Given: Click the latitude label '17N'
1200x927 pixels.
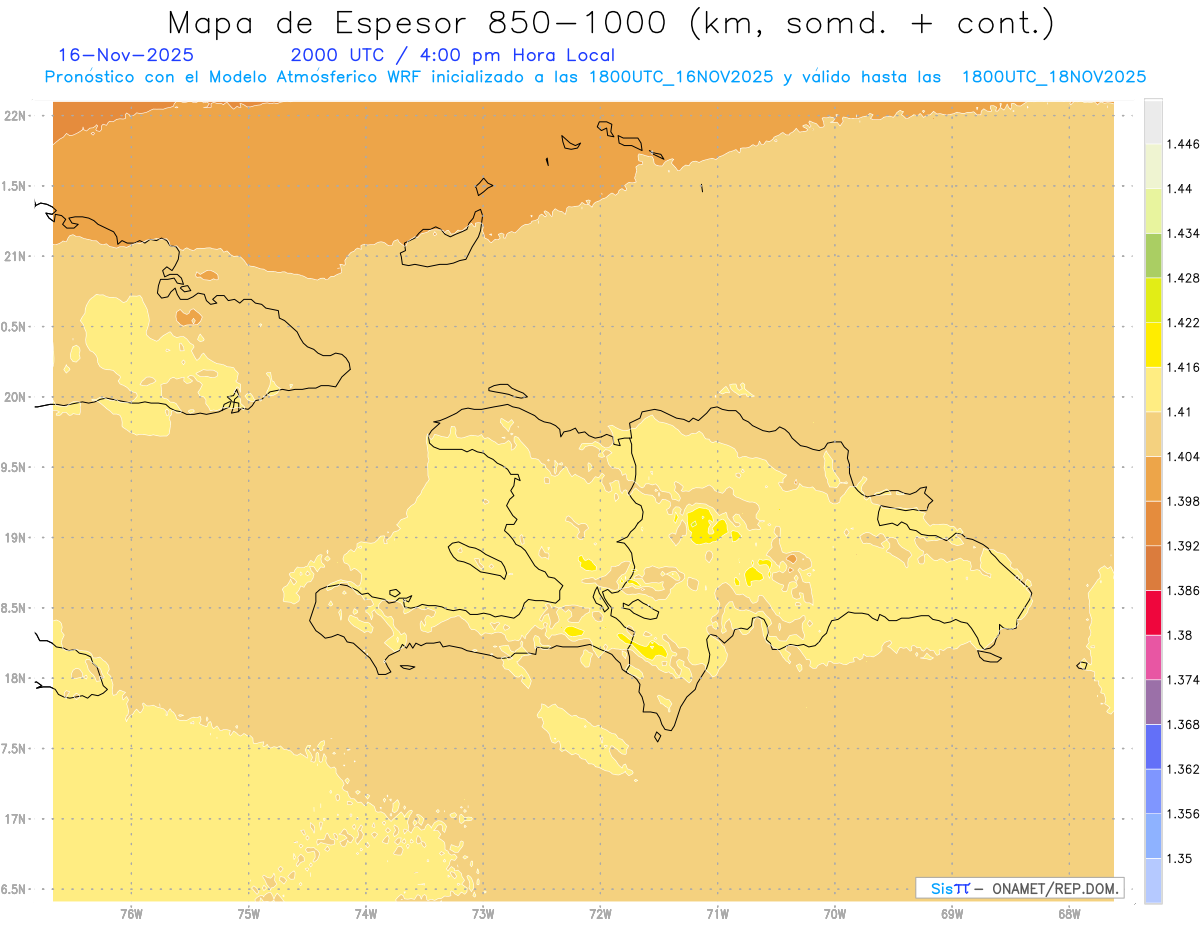Looking at the screenshot, I should (x=15, y=819).
